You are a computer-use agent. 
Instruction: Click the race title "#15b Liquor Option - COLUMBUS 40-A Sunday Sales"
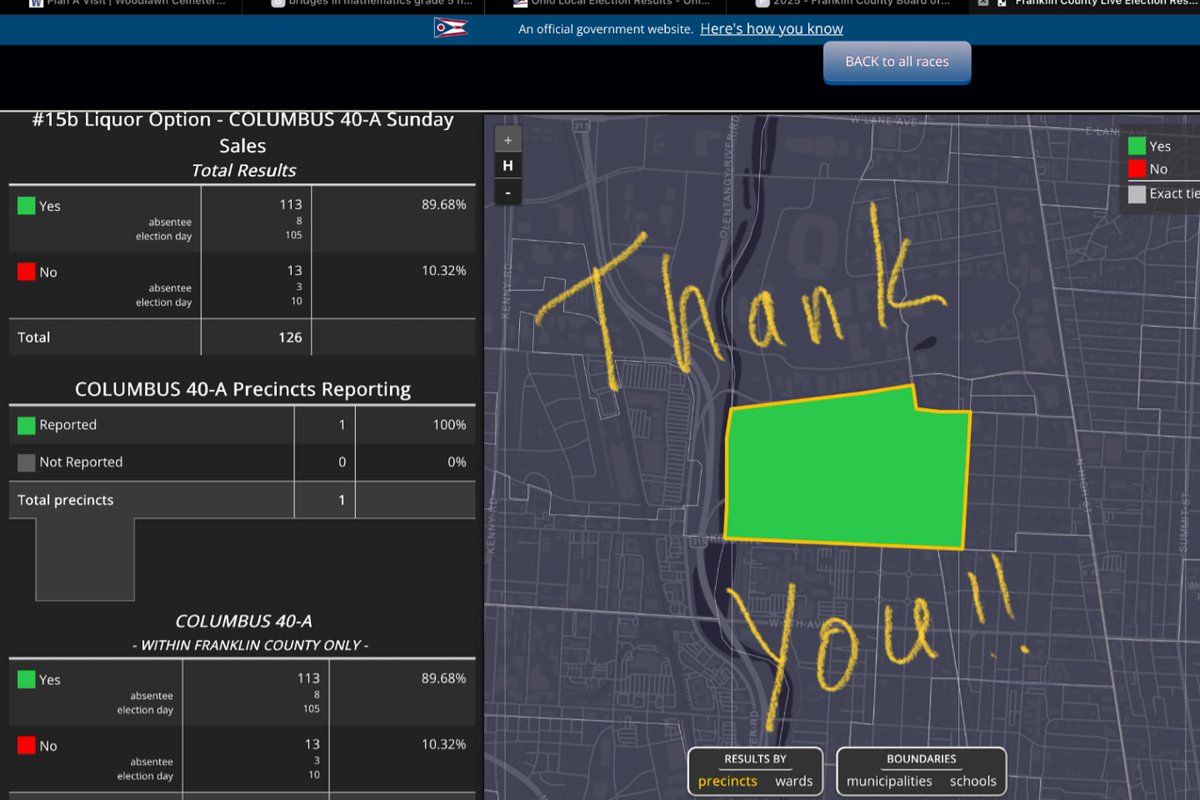(x=243, y=132)
